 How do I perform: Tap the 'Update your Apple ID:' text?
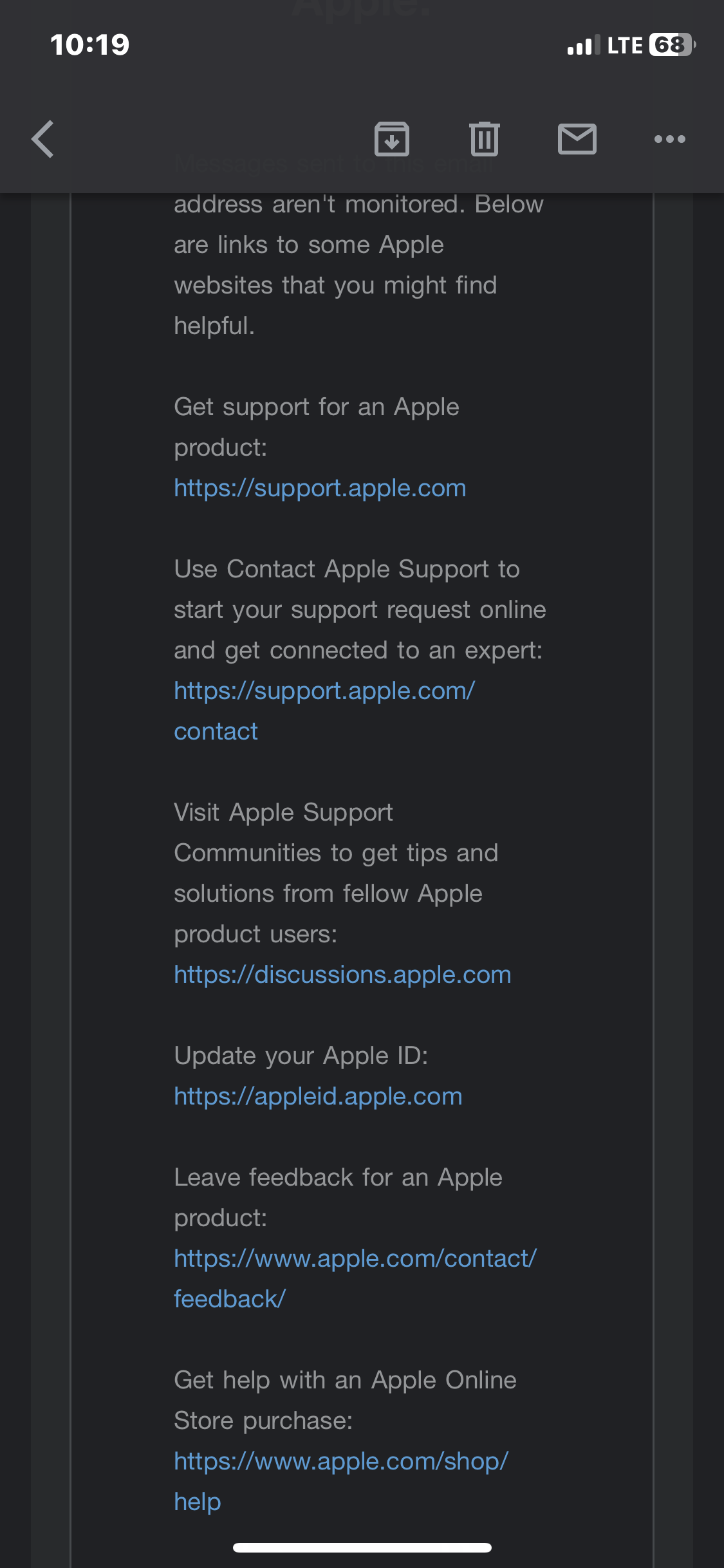pyautogui.click(x=301, y=1056)
